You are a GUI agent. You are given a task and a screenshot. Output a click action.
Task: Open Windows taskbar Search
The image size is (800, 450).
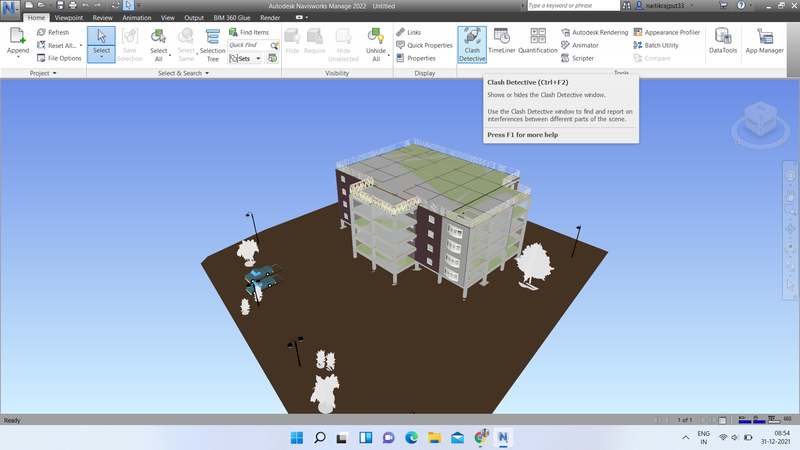pyautogui.click(x=319, y=438)
